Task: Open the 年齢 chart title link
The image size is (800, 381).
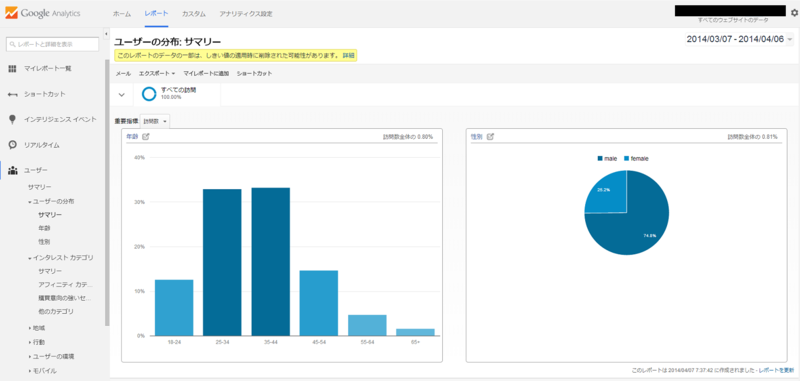Action: tap(132, 136)
